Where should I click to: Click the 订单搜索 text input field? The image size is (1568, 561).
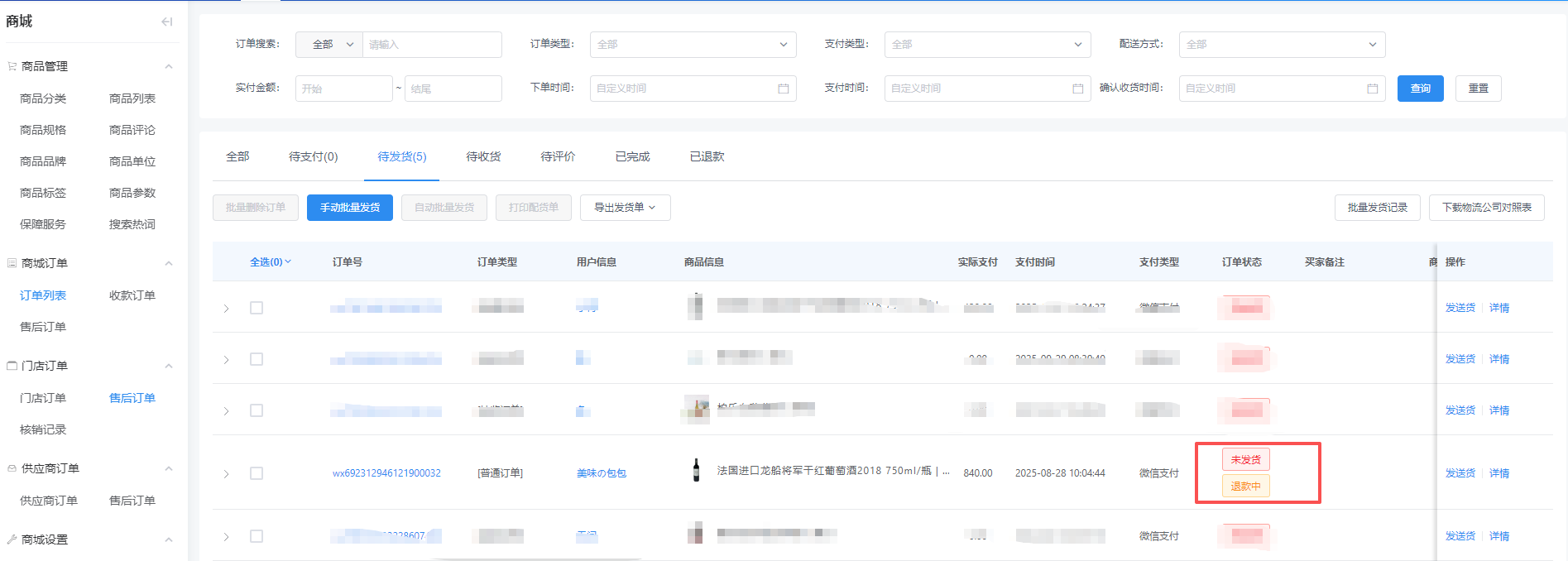click(x=431, y=45)
